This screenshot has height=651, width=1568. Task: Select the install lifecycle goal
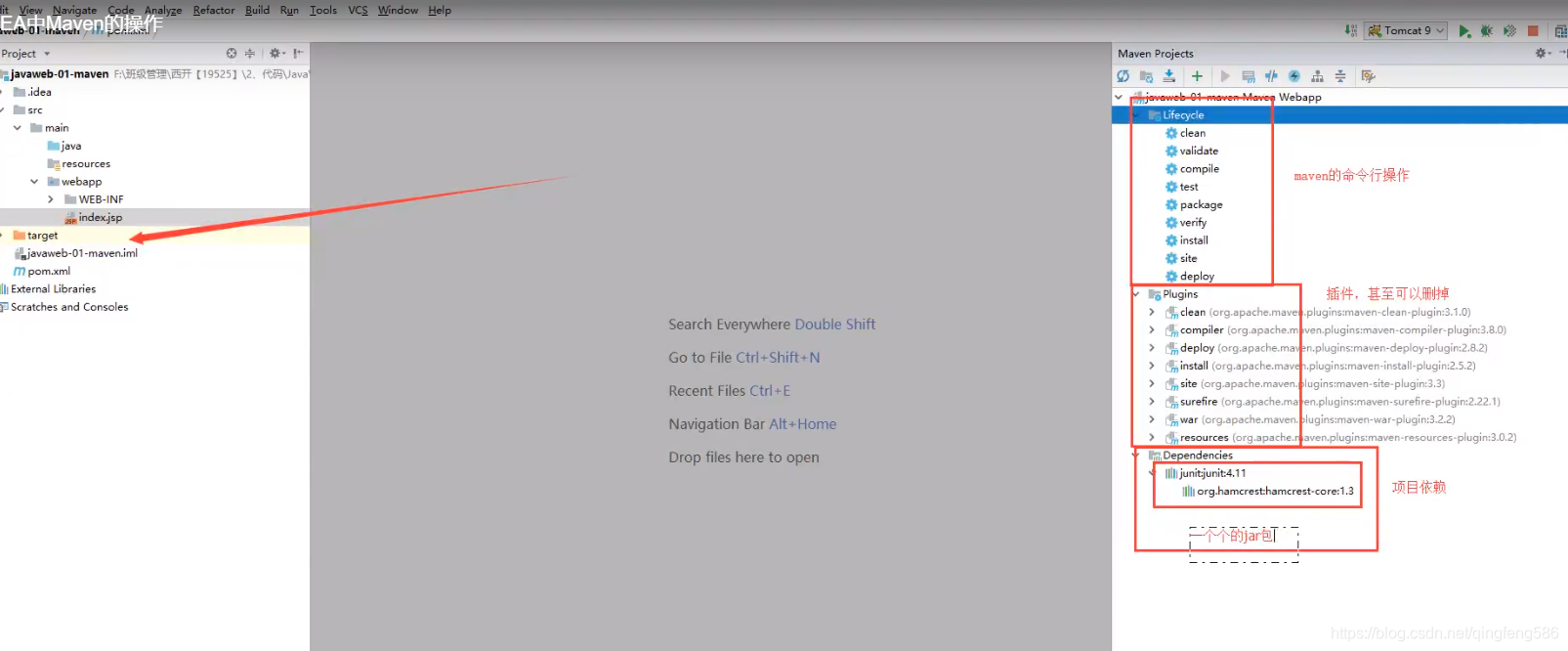pos(1187,240)
